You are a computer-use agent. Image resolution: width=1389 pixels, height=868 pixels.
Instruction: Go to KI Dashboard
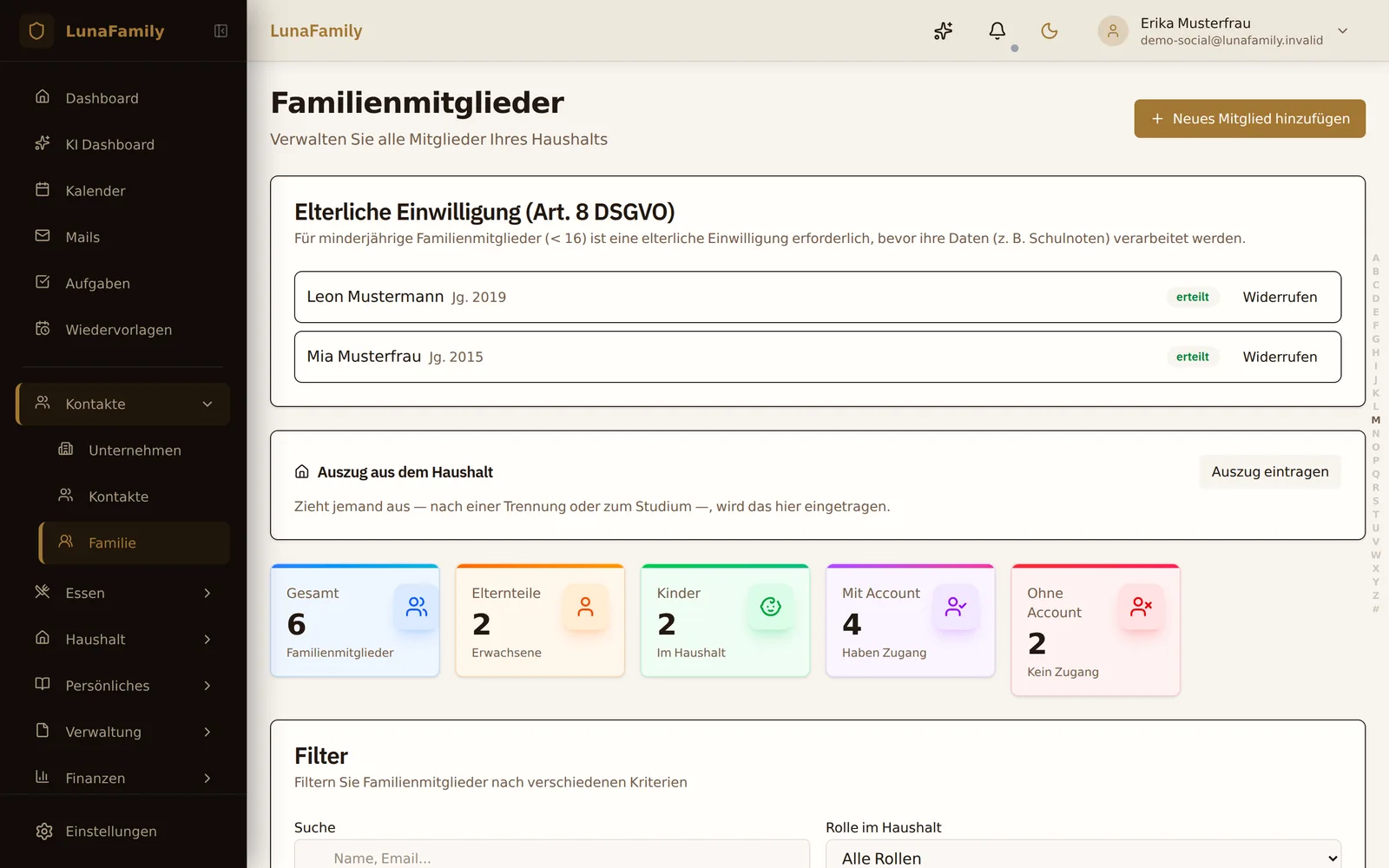coord(123,144)
